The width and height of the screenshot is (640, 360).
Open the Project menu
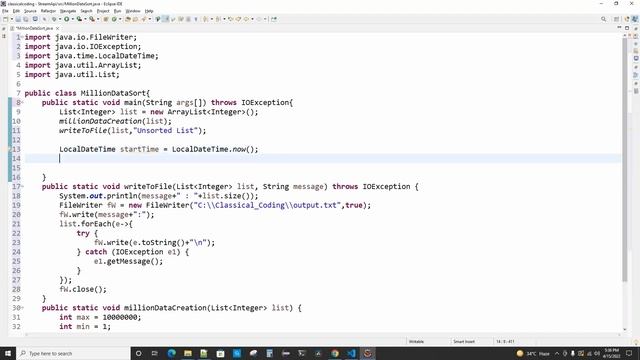(103, 11)
